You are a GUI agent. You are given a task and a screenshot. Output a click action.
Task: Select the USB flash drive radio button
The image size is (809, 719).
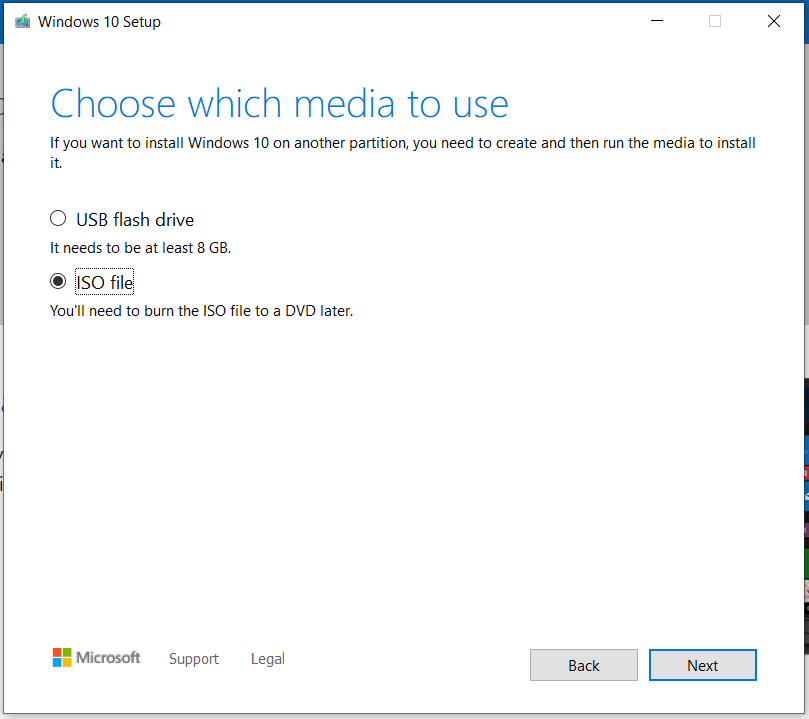coord(58,219)
